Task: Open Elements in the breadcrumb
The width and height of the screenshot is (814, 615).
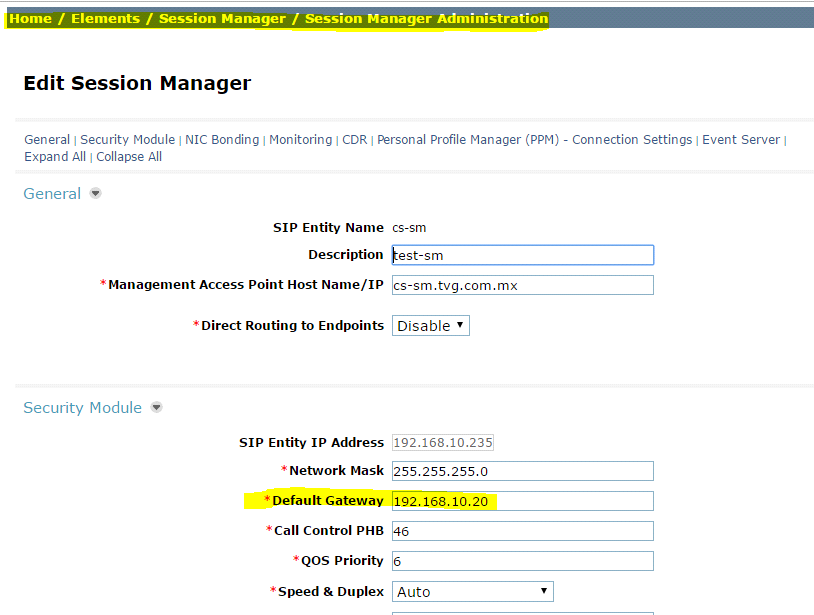Action: point(105,19)
